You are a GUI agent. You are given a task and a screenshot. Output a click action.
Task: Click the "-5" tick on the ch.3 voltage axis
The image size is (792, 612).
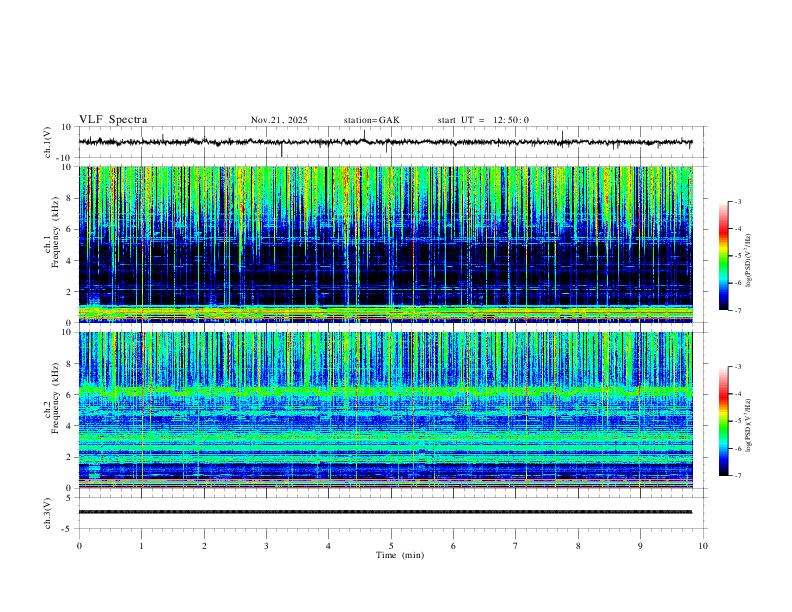[68, 529]
